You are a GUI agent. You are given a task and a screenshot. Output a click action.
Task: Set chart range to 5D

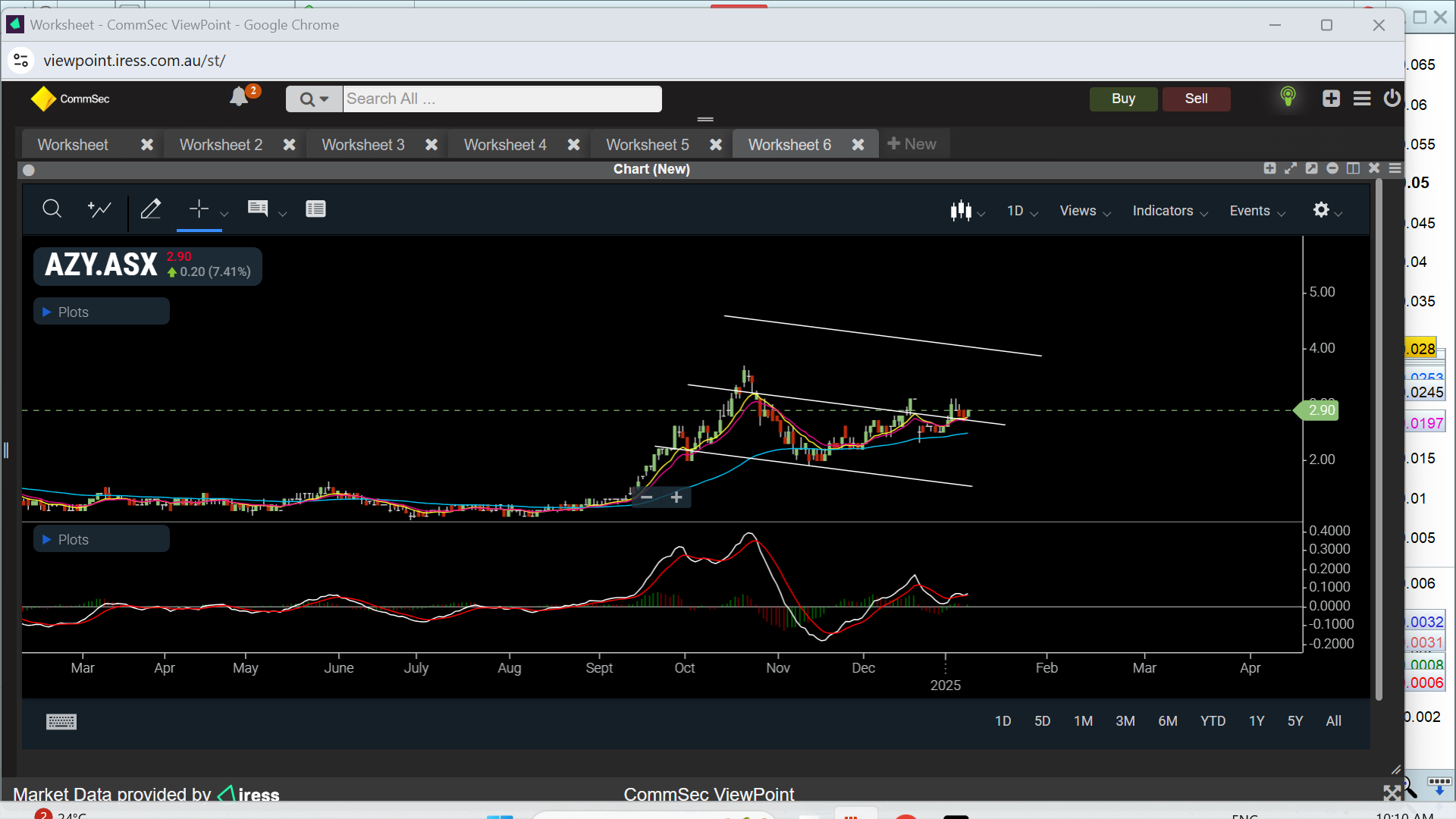tap(1043, 721)
